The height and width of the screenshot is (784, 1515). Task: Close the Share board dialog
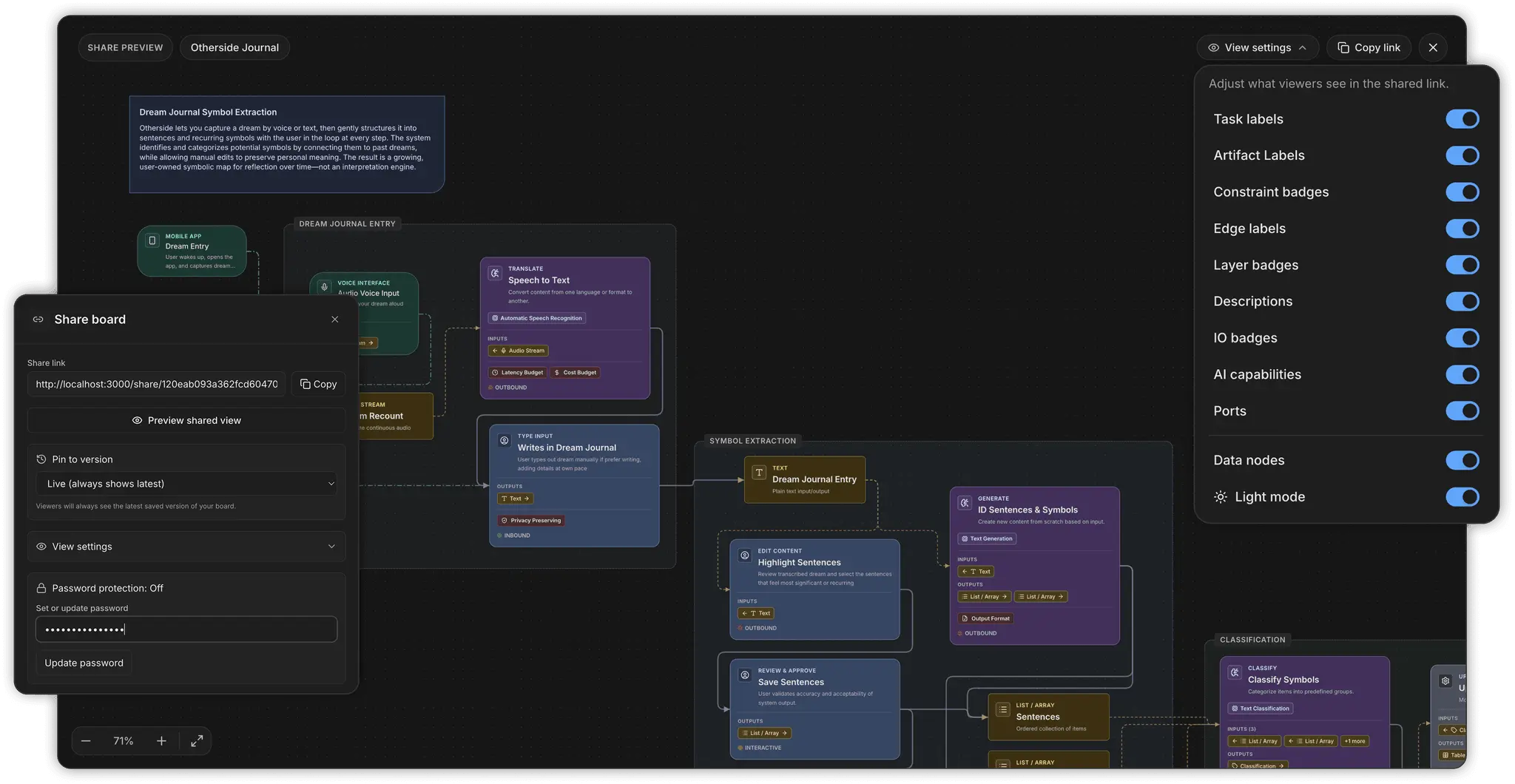(x=335, y=320)
